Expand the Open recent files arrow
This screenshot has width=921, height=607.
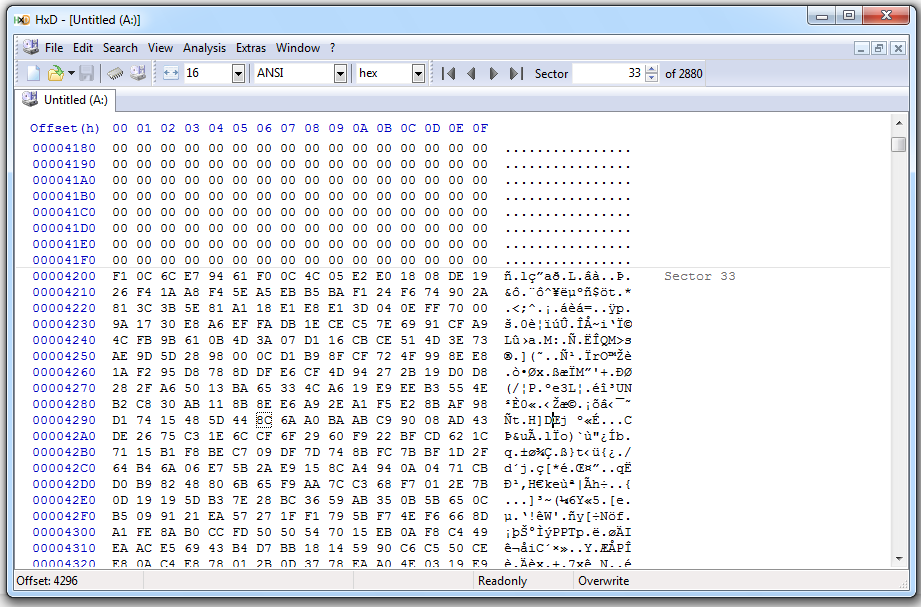71,73
